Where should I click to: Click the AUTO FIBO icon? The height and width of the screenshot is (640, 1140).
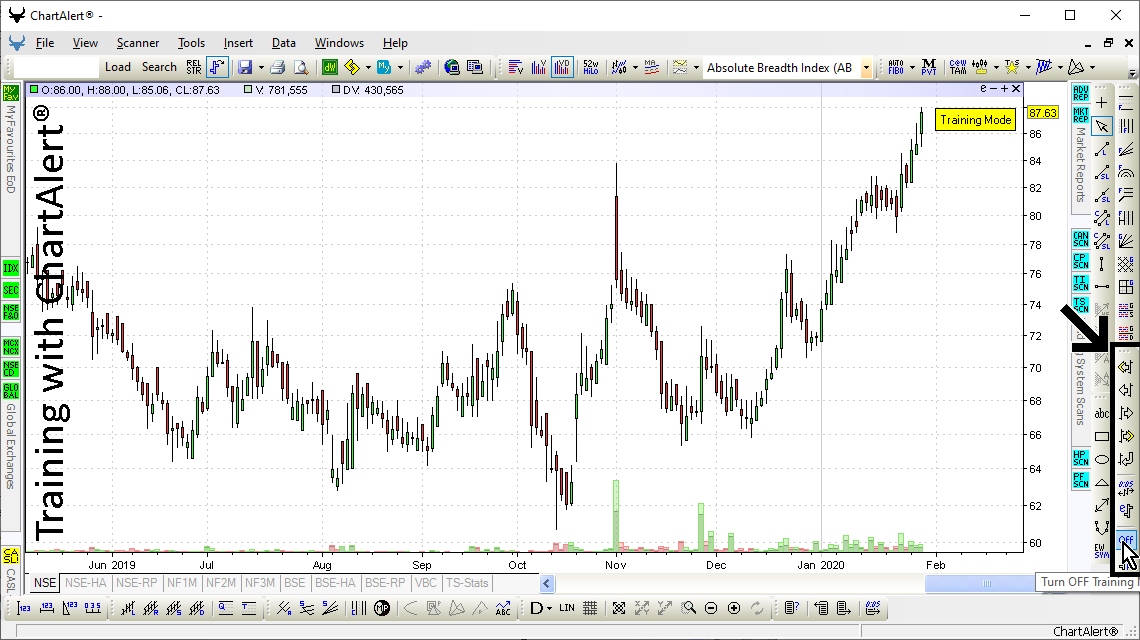point(896,68)
